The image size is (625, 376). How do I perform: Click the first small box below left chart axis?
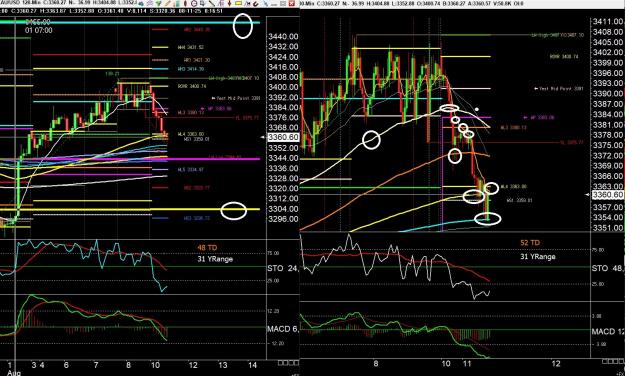[280, 362]
